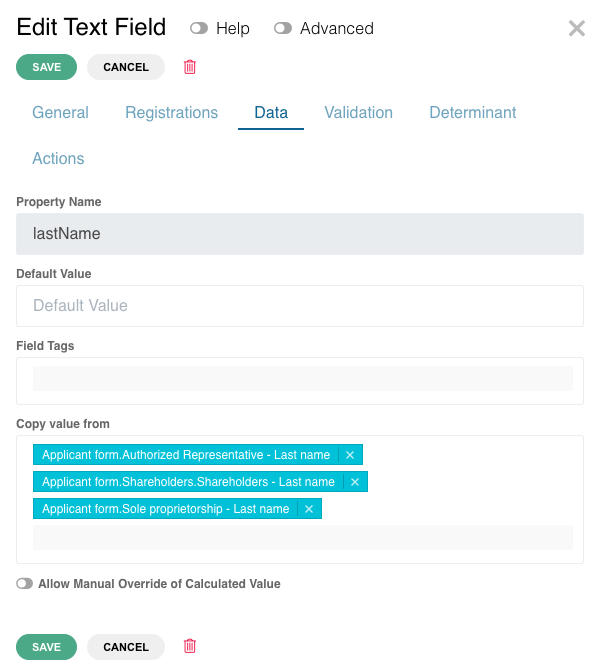Toggle Allow Manual Override of Calculated Value
This screenshot has height=668, width=592.
point(25,584)
